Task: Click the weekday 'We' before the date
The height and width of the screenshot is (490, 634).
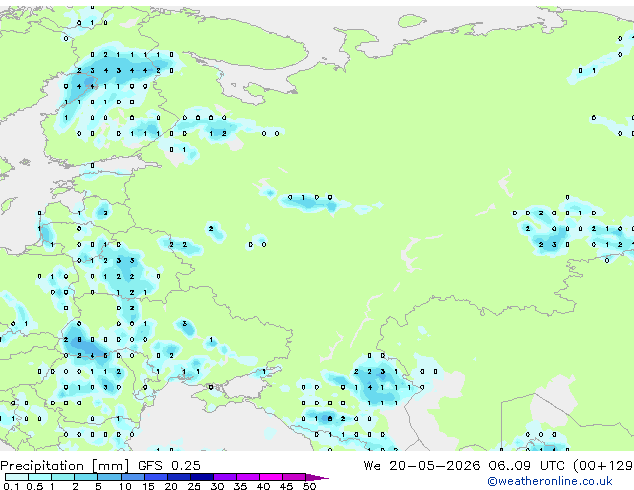Action: [x=372, y=466]
